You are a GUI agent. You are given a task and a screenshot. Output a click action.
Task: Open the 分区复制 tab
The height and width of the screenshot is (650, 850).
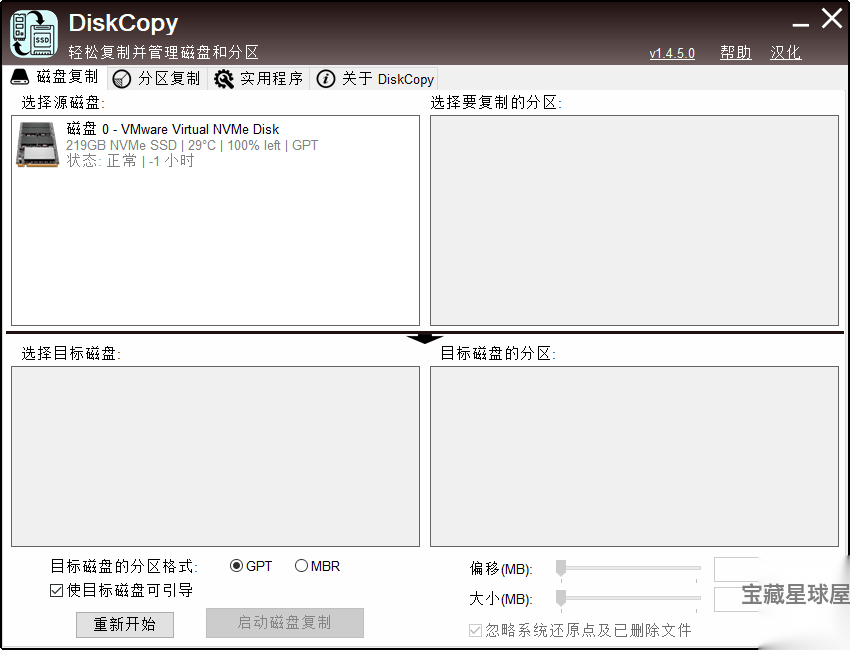(x=157, y=79)
